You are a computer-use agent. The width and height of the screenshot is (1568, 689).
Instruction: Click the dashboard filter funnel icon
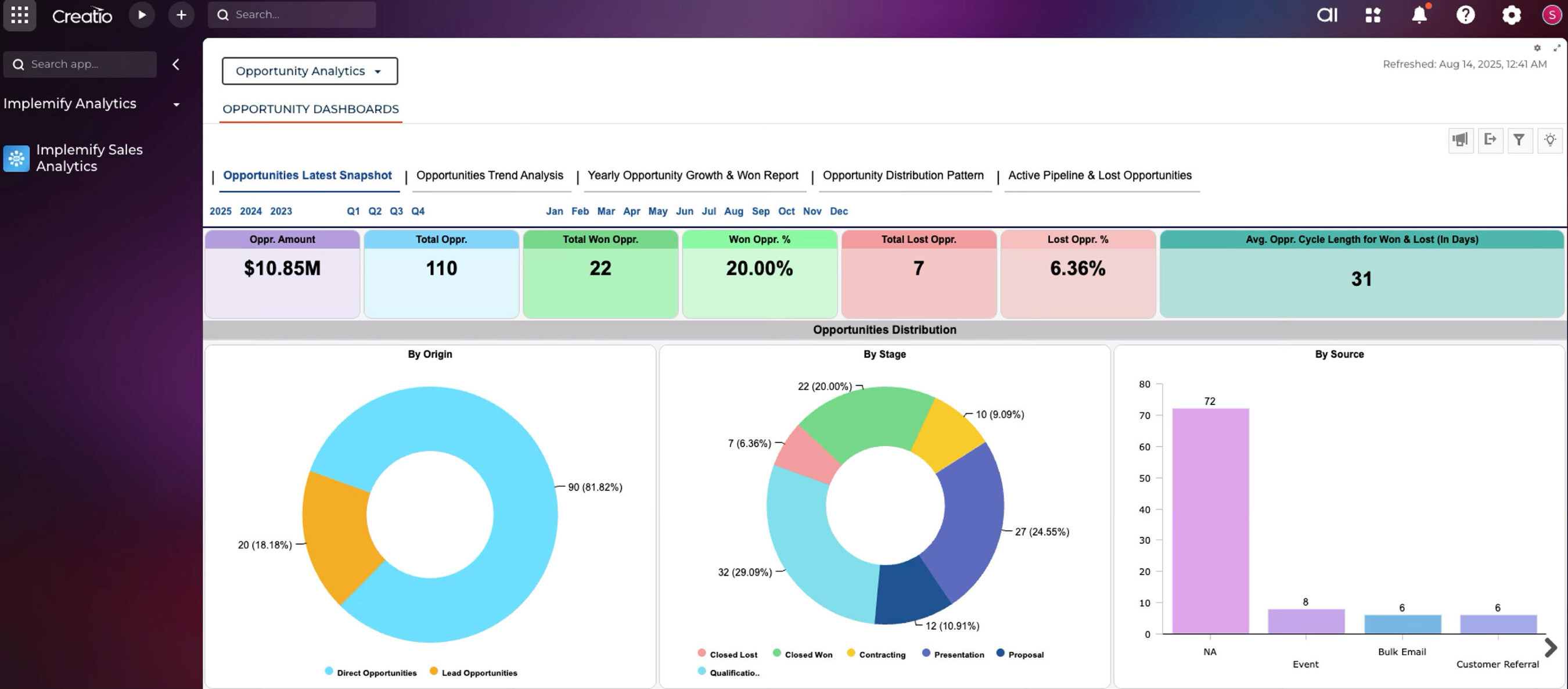[1519, 140]
